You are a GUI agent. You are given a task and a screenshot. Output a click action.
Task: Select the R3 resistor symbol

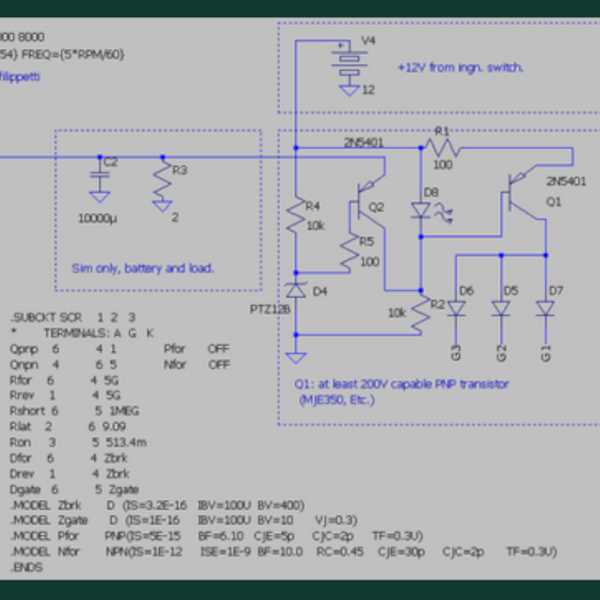tap(163, 179)
